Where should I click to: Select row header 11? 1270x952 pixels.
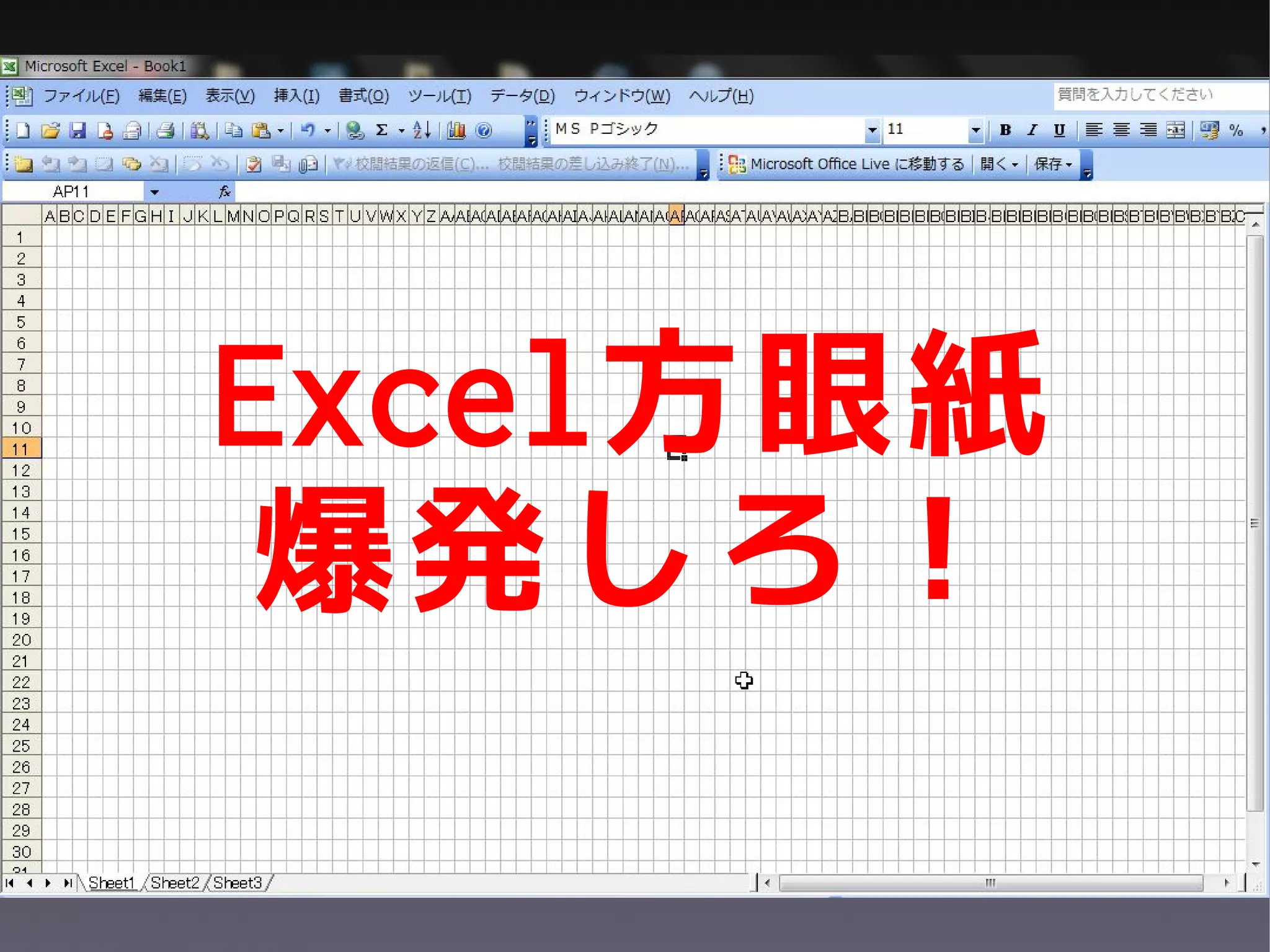click(x=21, y=449)
